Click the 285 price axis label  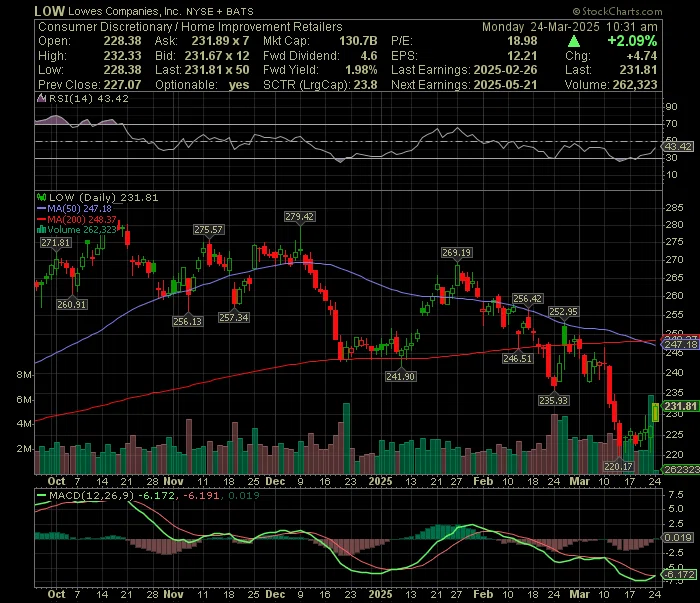tap(675, 208)
